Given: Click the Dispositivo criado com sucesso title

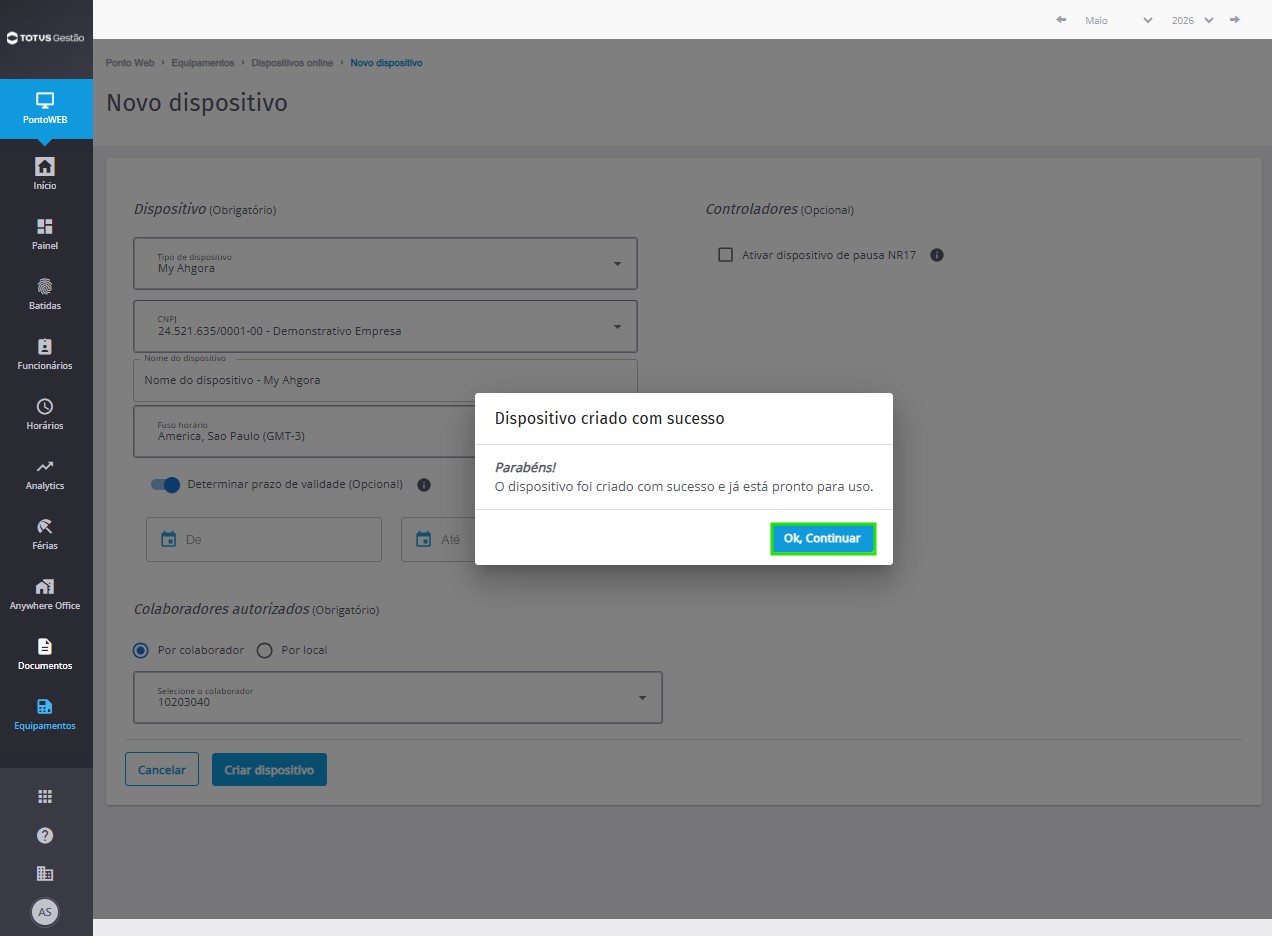Looking at the screenshot, I should (x=609, y=418).
